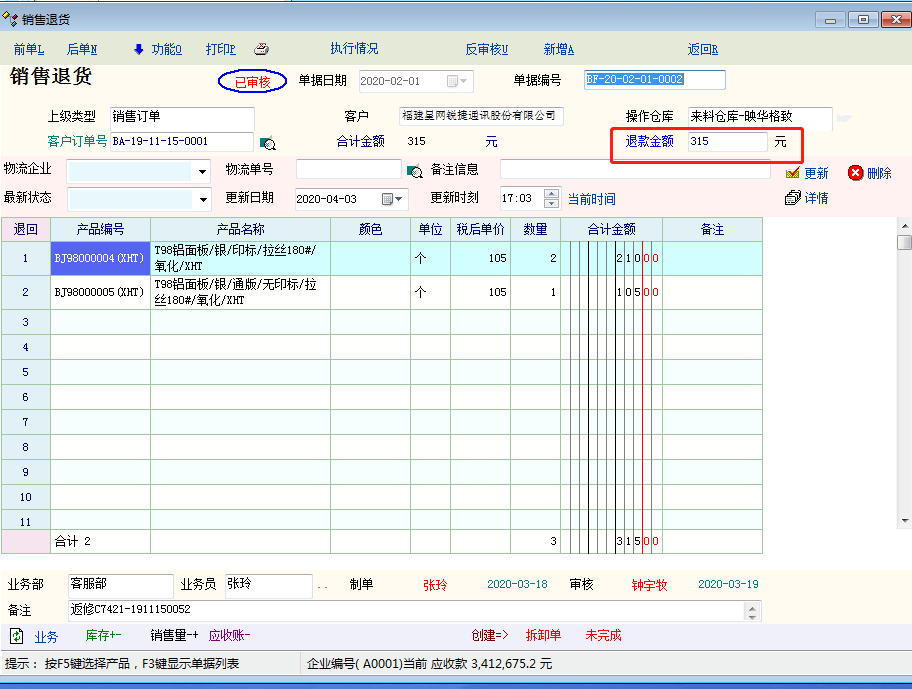Open the 更新日期 date picker dropdown
This screenshot has width=912, height=689.
pos(399,199)
